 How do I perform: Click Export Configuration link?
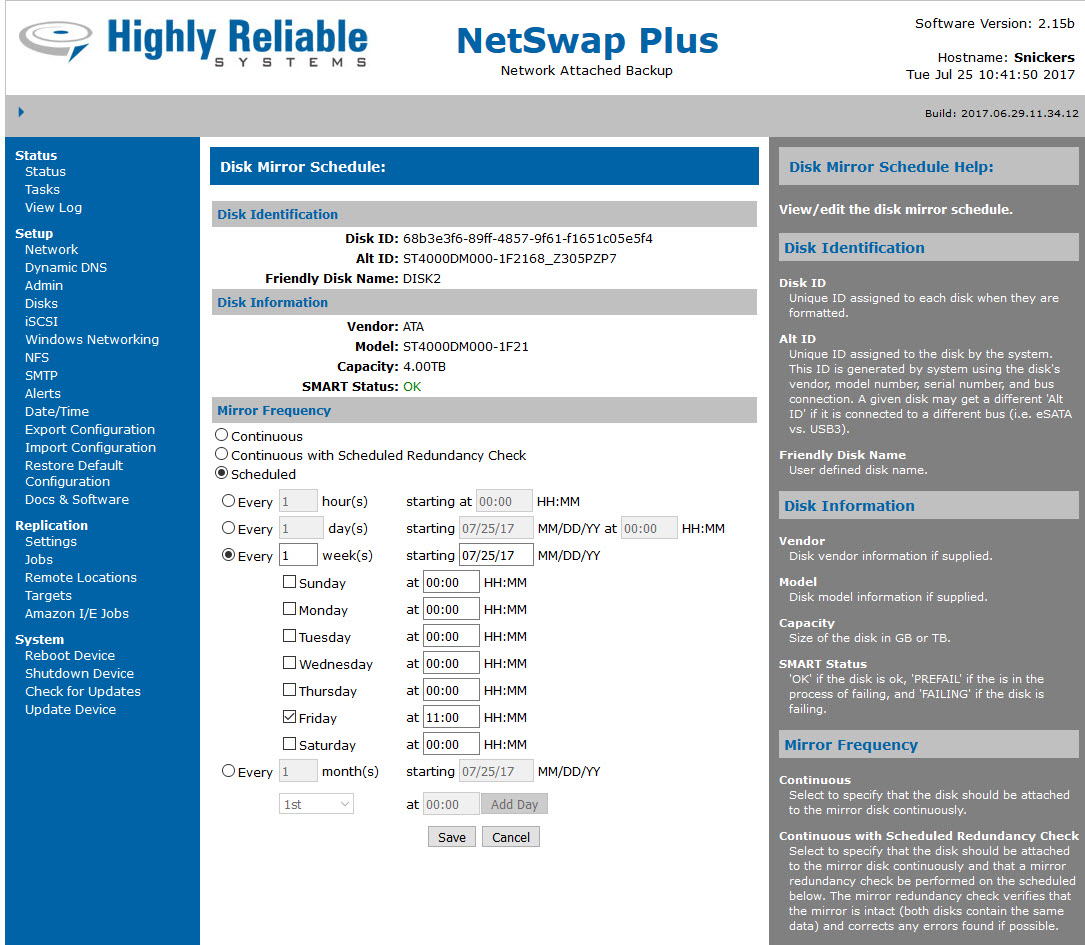pyautogui.click(x=90, y=430)
